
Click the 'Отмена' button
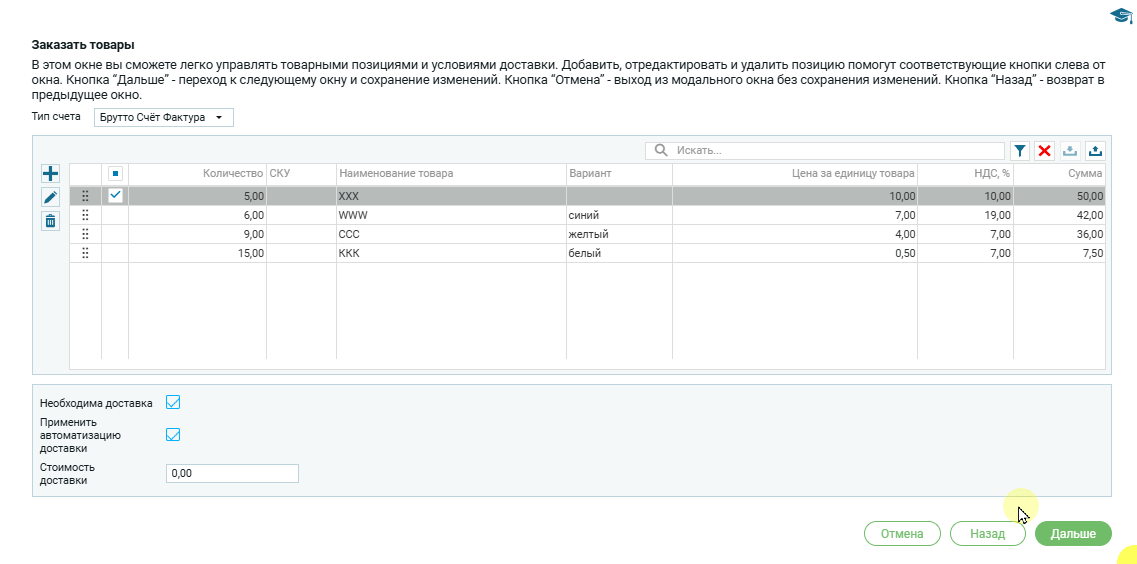902,534
